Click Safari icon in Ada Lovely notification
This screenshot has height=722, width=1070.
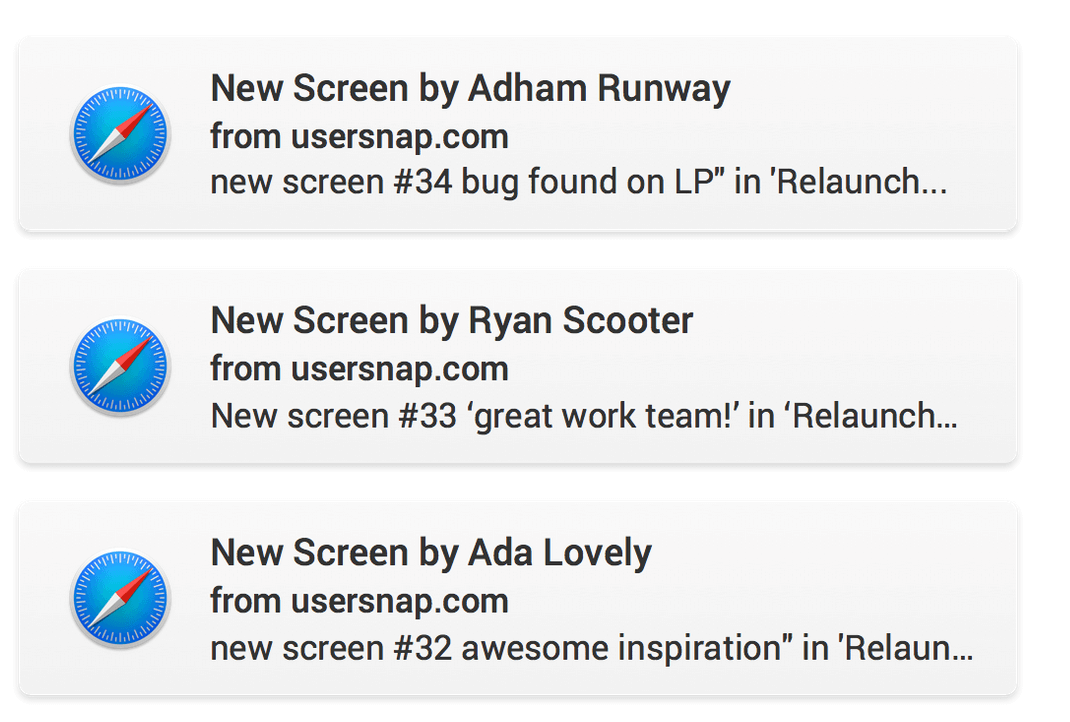120,598
